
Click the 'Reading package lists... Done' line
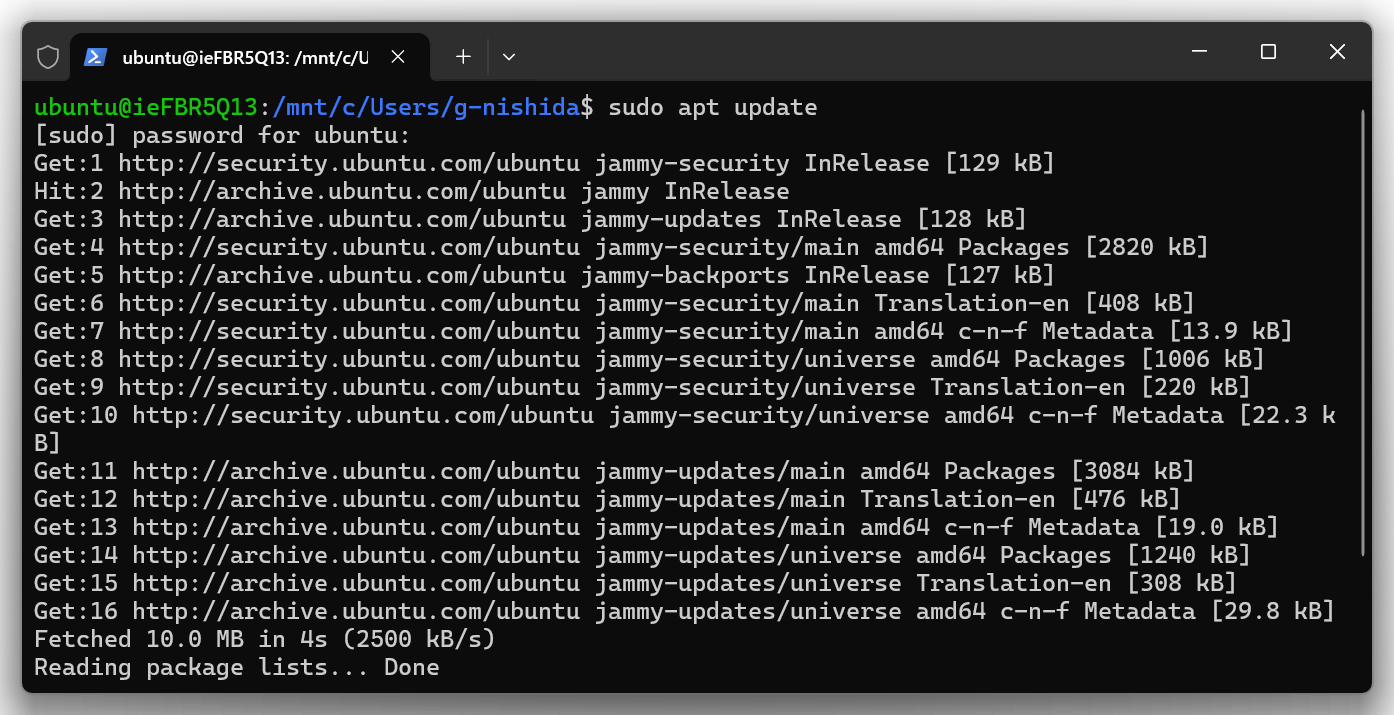tap(236, 667)
